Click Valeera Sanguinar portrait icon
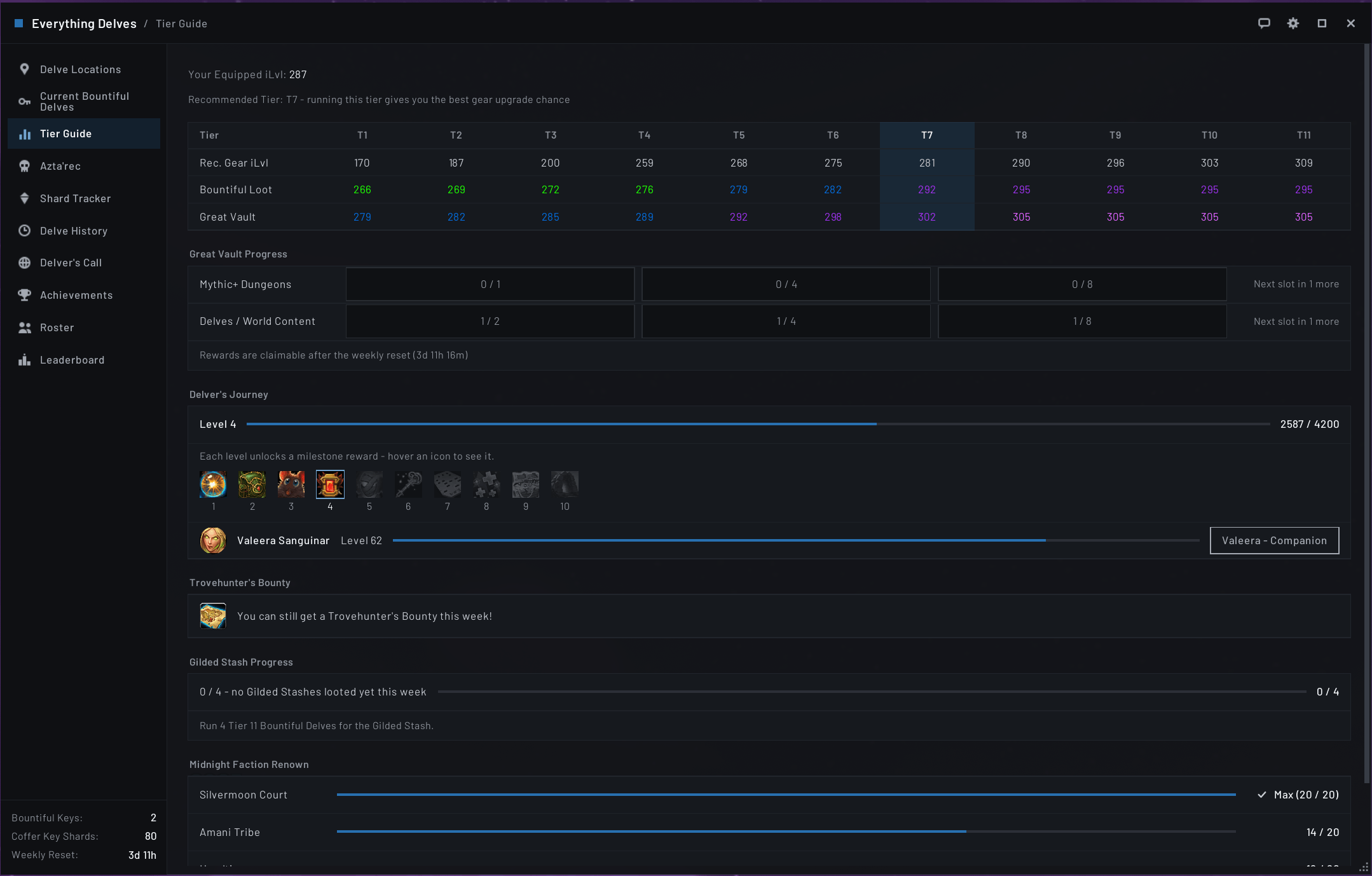Image resolution: width=1372 pixels, height=876 pixels. pos(213,540)
